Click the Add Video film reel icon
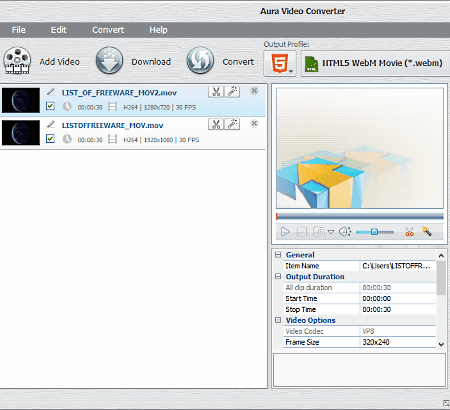The height and width of the screenshot is (410, 450). 17,61
